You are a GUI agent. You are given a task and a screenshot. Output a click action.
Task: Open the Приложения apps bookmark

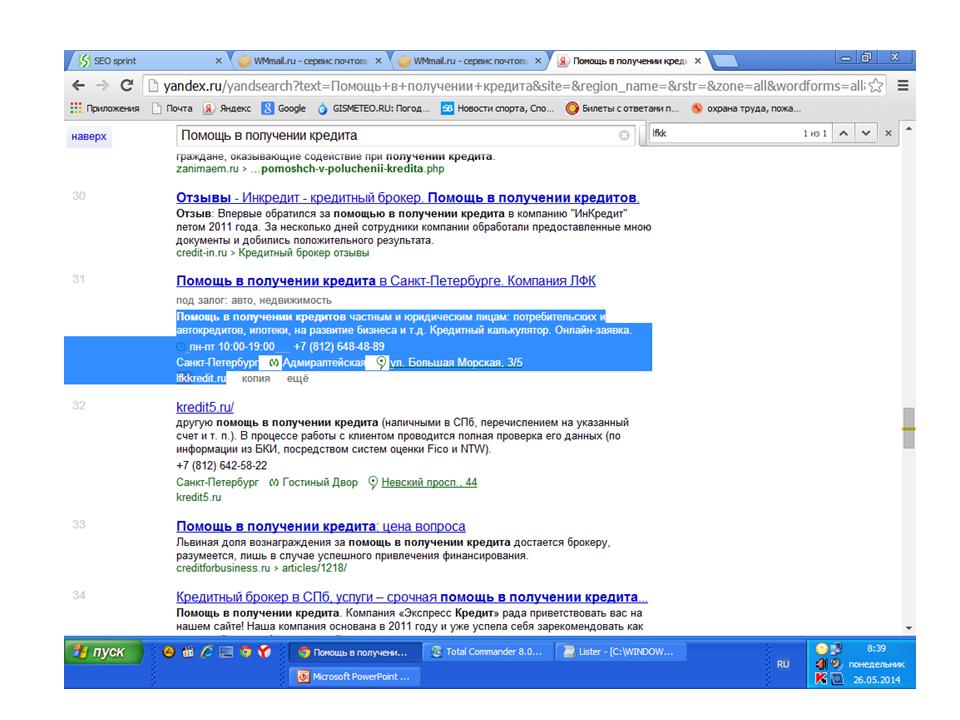coord(105,108)
